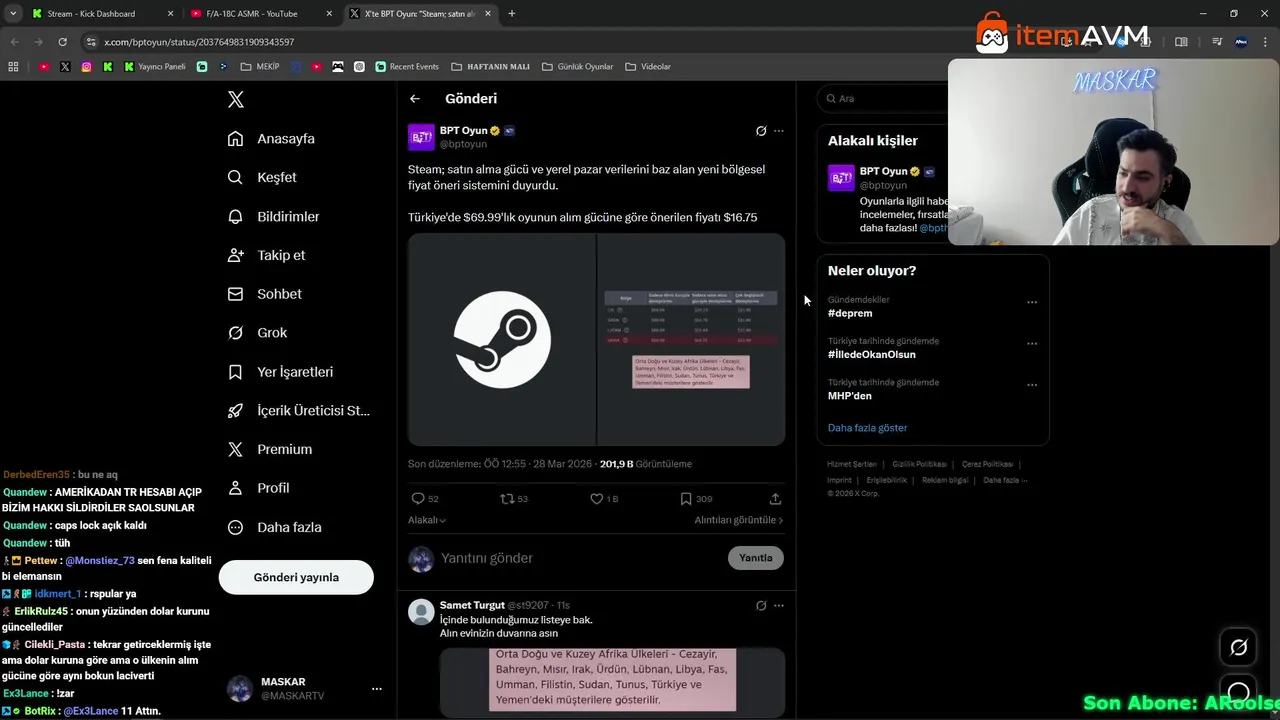Image resolution: width=1280 pixels, height=720 pixels.
Task: Open Recent Events bookmark
Action: tap(407, 67)
